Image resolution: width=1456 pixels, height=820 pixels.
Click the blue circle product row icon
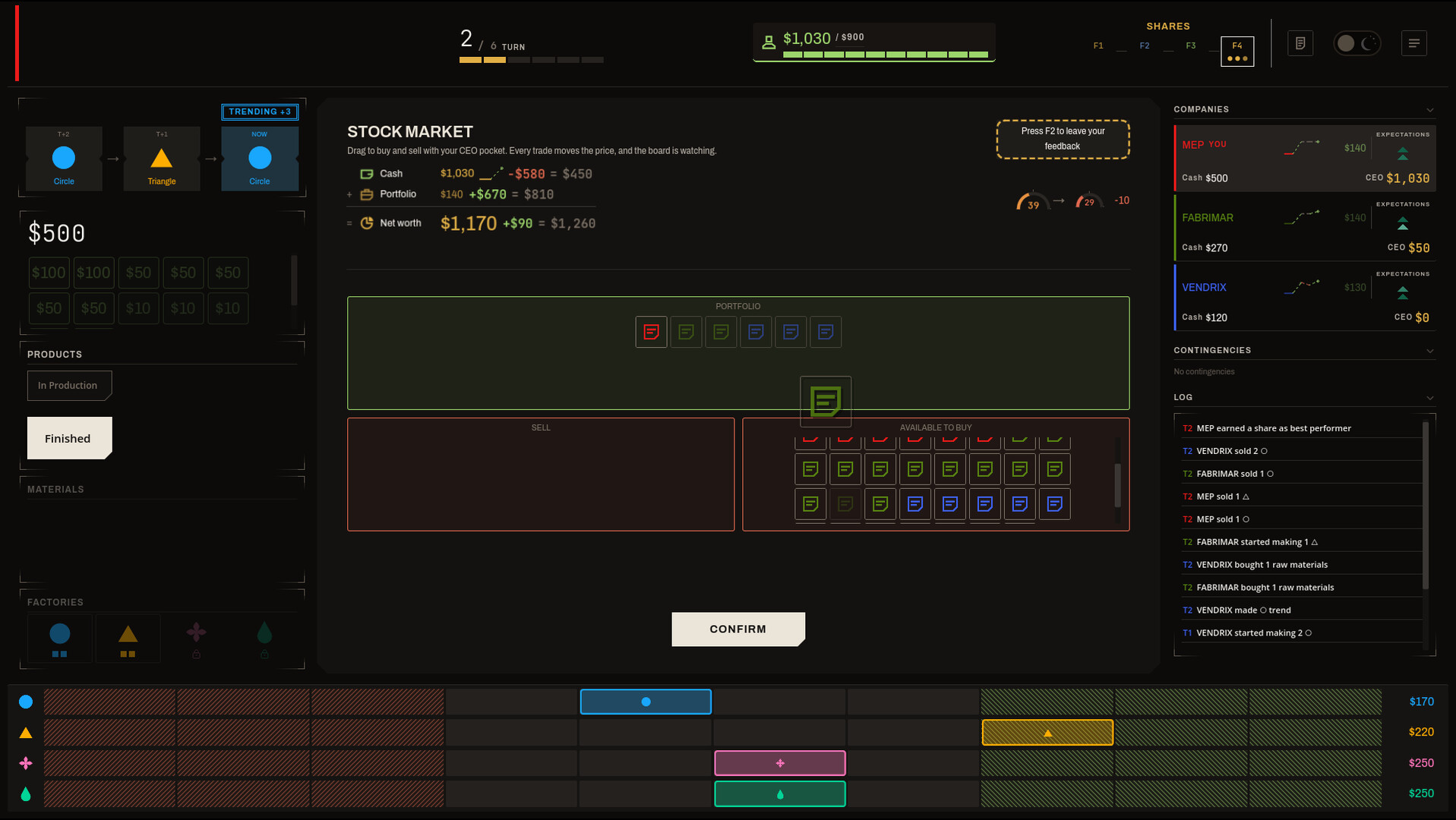(26, 702)
